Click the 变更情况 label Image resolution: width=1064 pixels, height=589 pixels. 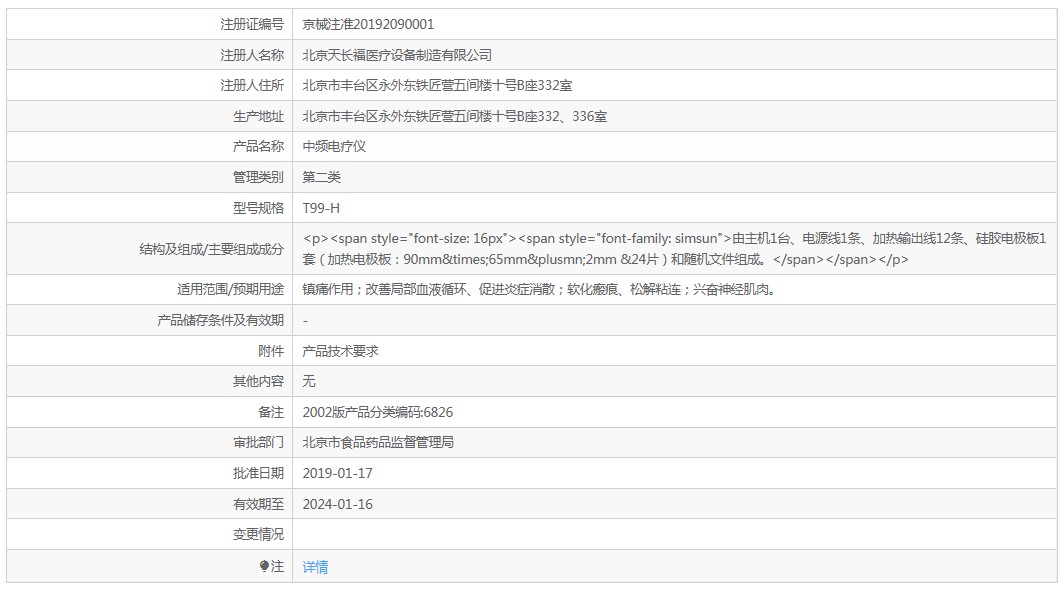coord(259,535)
